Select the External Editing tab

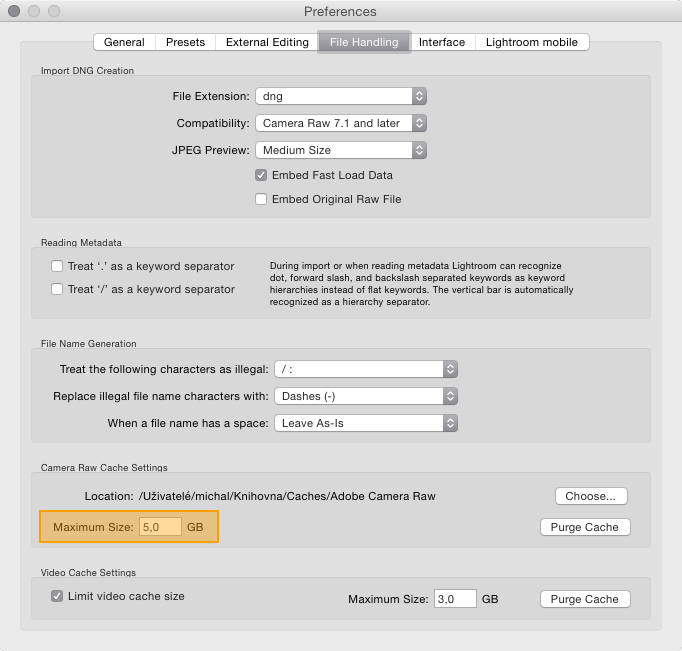point(267,42)
